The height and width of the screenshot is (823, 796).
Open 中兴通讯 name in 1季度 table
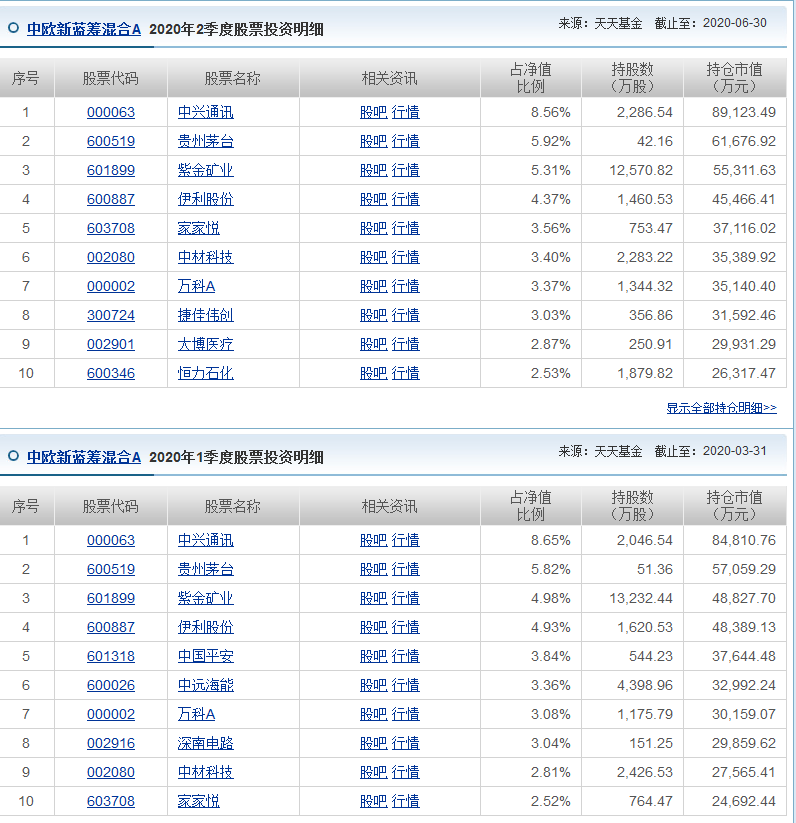[x=206, y=540]
